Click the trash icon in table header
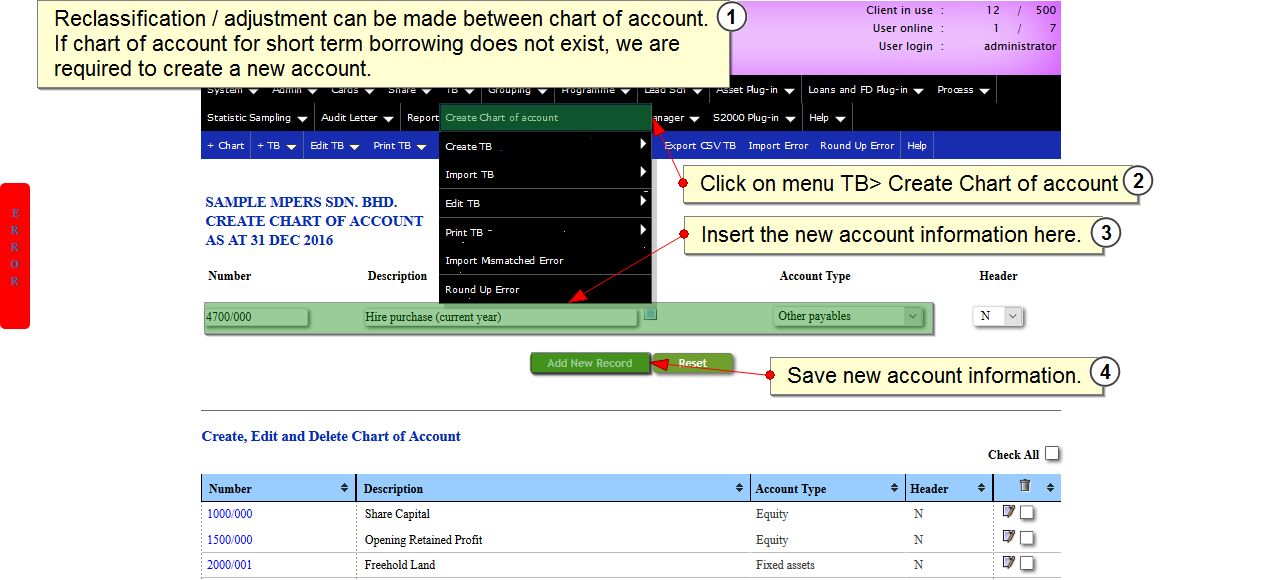Viewport: 1263px width, 580px height. point(1024,486)
